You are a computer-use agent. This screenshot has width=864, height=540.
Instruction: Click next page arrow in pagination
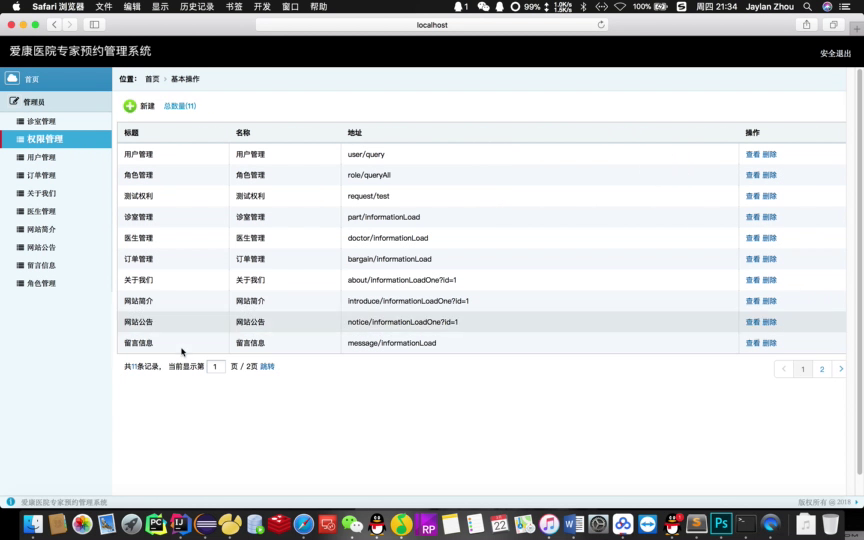[840, 369]
